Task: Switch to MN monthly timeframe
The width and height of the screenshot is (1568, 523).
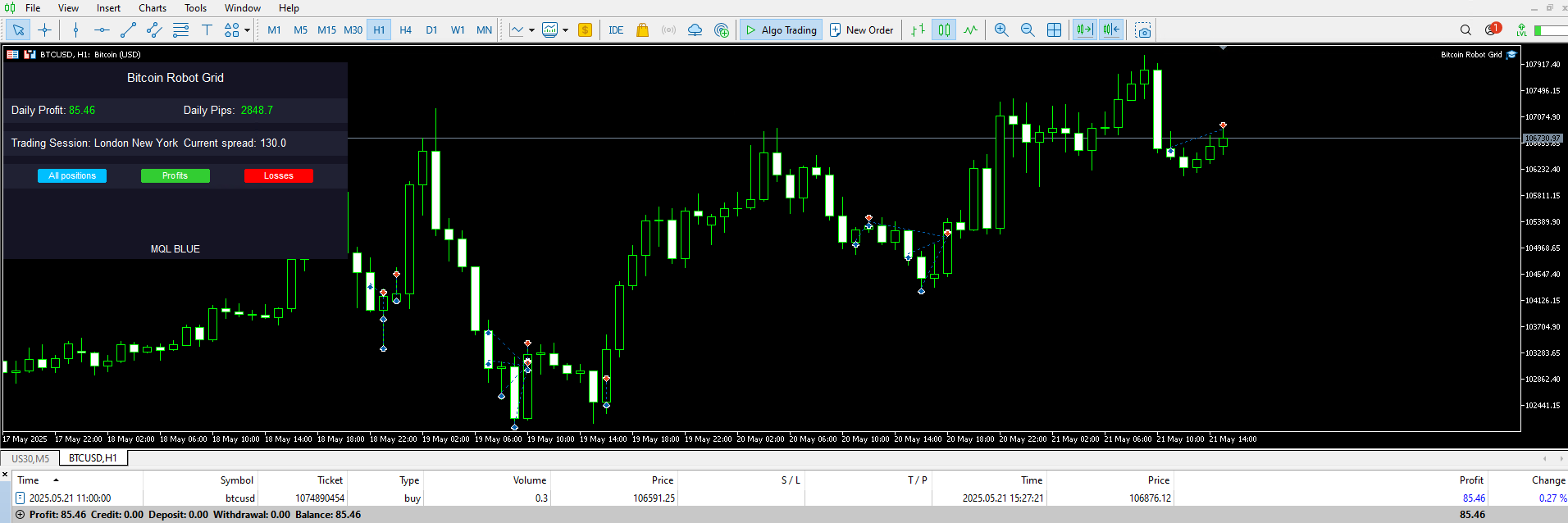Action: [484, 30]
